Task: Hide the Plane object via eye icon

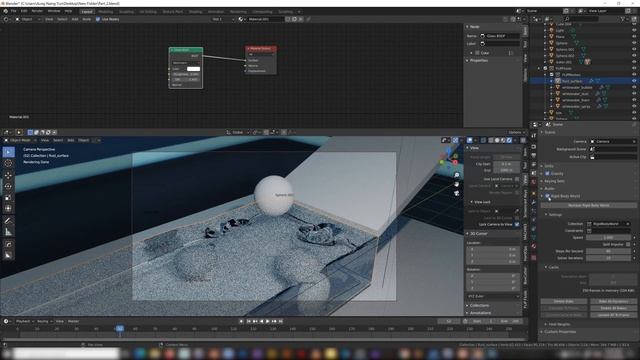Action: click(x=634, y=37)
